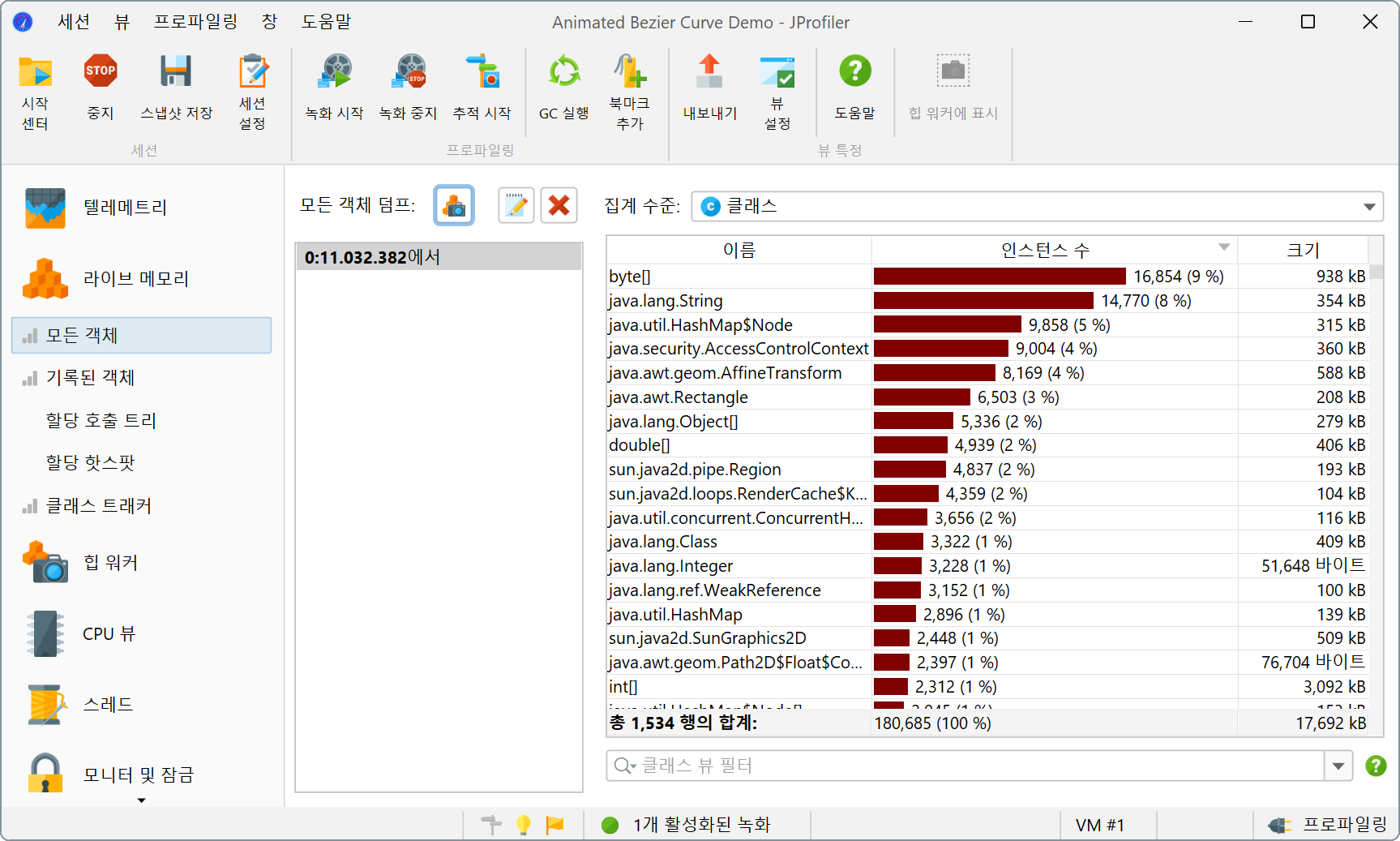
Task: Run garbage collection via GC 실행
Action: coord(564,88)
